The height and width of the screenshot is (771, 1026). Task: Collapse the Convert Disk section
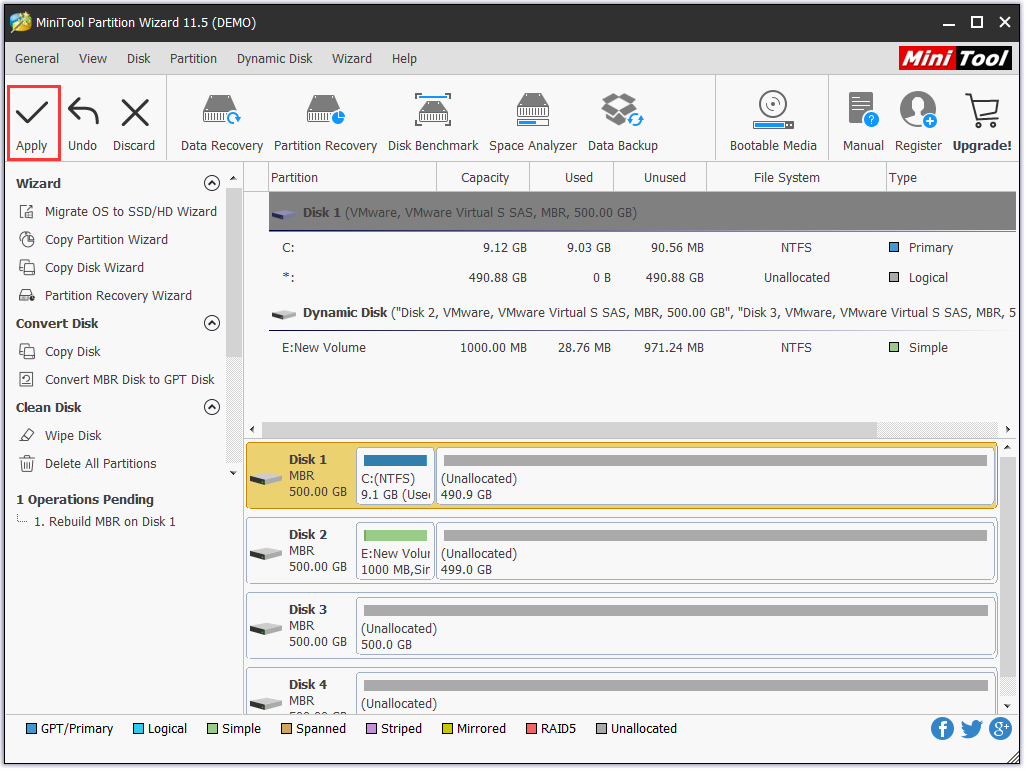[x=212, y=323]
